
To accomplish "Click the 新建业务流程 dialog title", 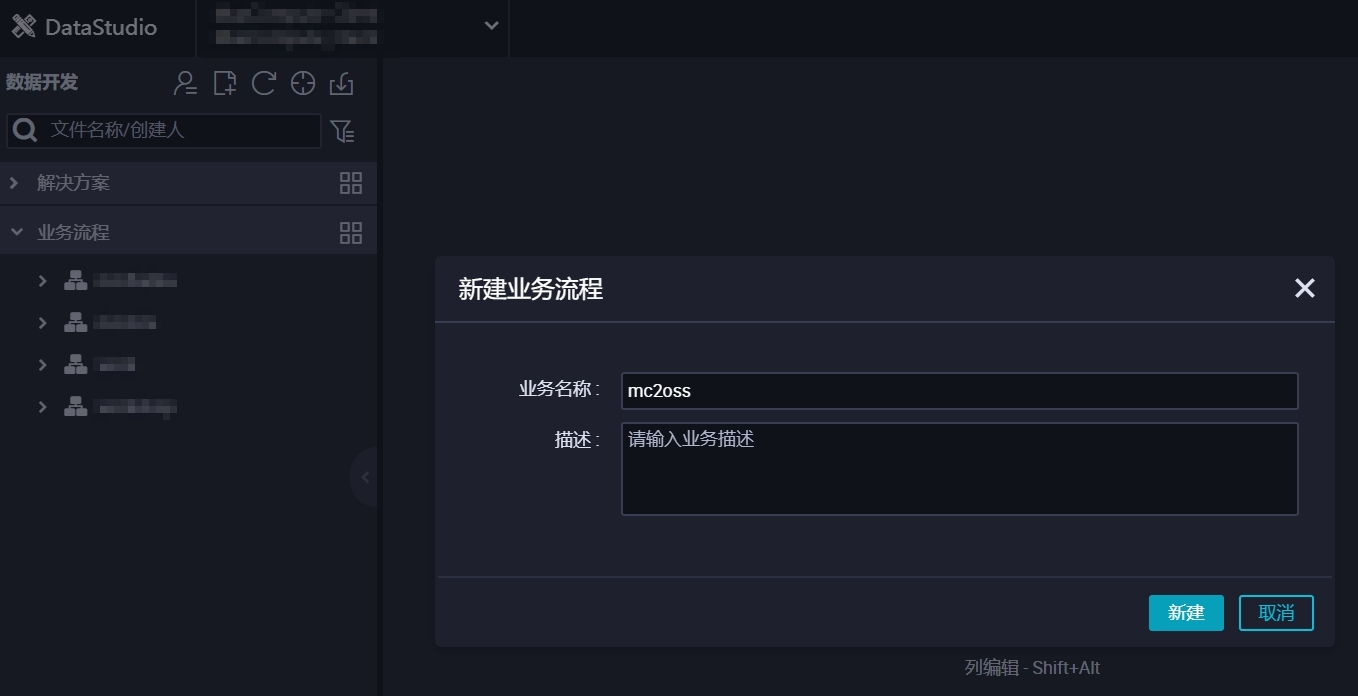I will point(530,289).
